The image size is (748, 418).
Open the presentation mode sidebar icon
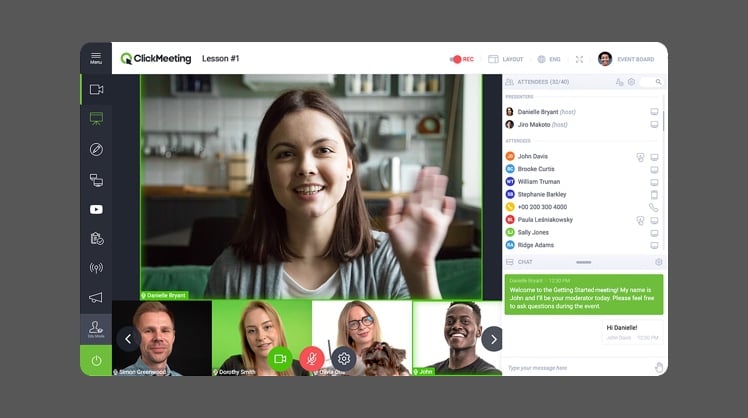pyautogui.click(x=96, y=119)
